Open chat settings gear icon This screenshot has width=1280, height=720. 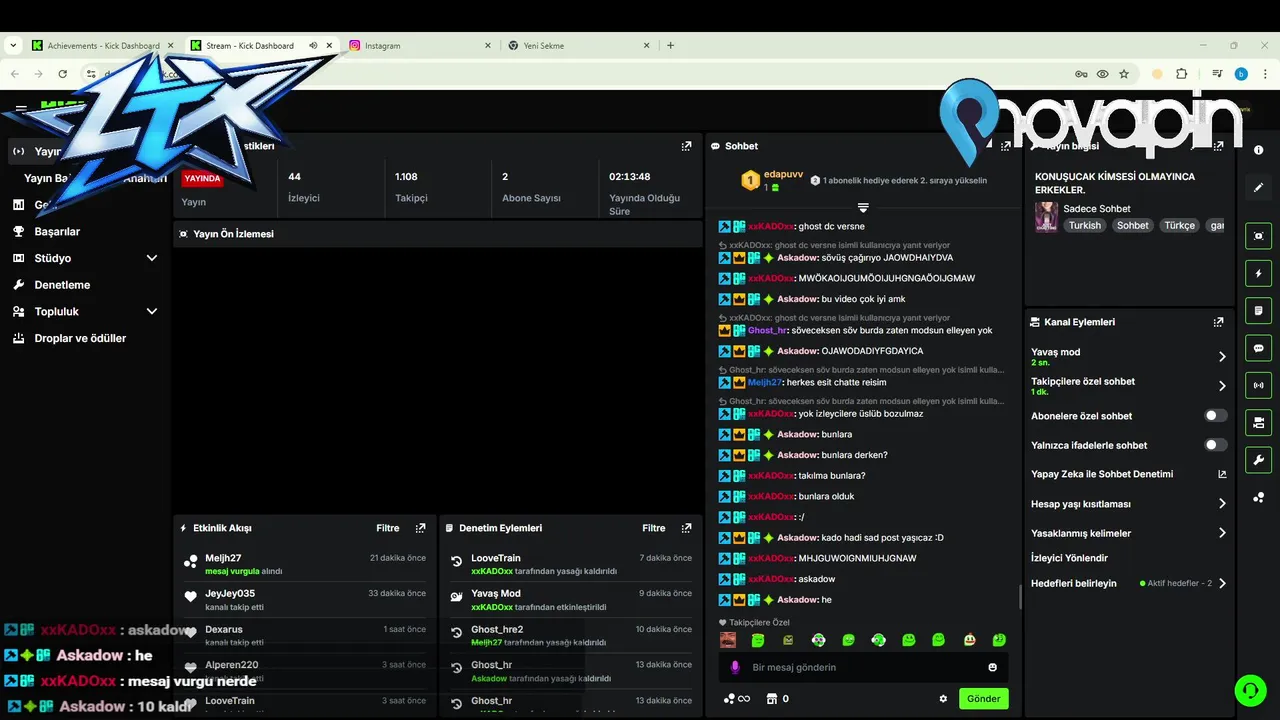(943, 699)
